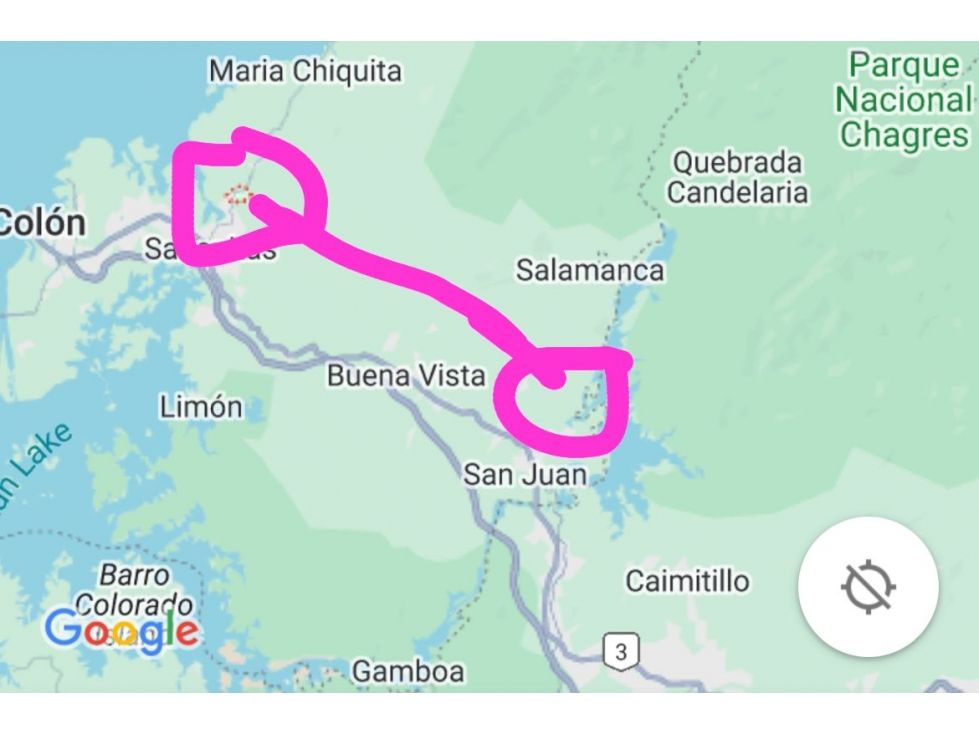
Task: Click the Buena Vista town label
Action: (406, 376)
